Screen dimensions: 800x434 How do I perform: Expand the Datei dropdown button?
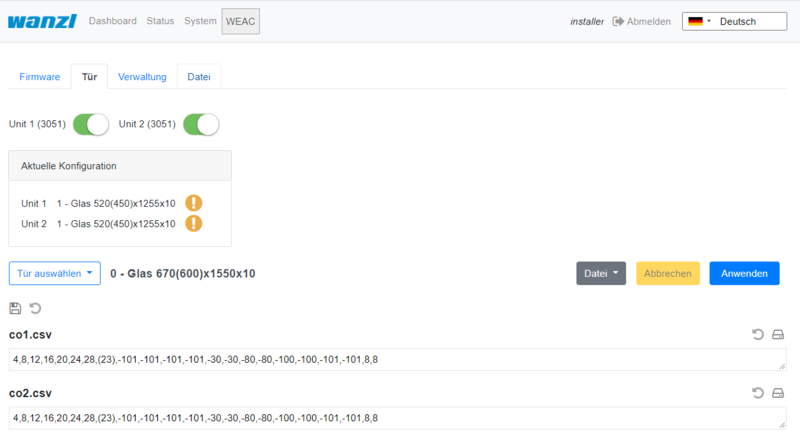[601, 273]
